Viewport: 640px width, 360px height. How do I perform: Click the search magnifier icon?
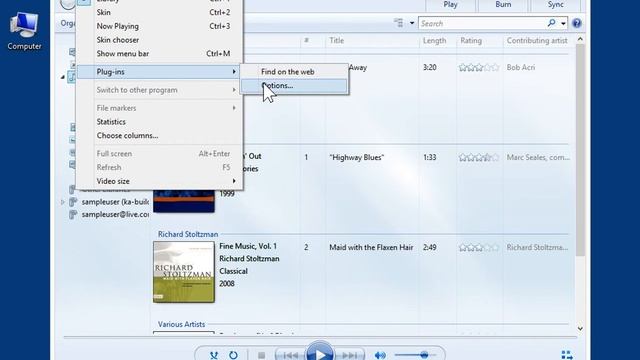pos(551,23)
